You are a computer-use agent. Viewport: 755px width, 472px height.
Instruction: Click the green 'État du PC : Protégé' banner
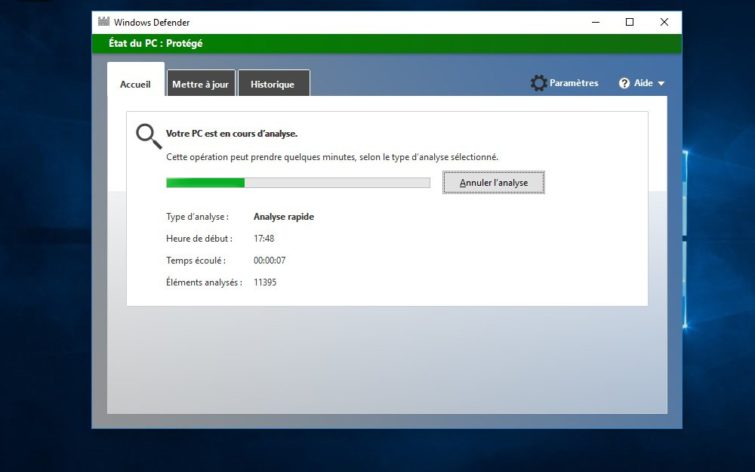pyautogui.click(x=387, y=43)
